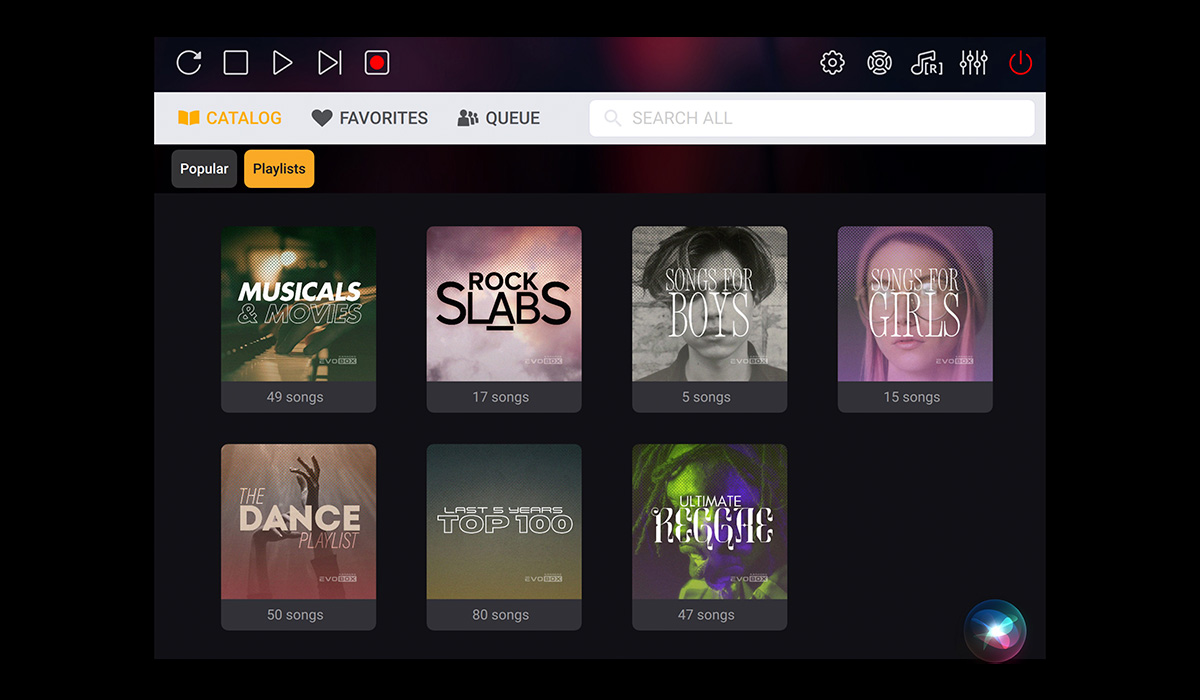Click the red power icon

[1020, 63]
